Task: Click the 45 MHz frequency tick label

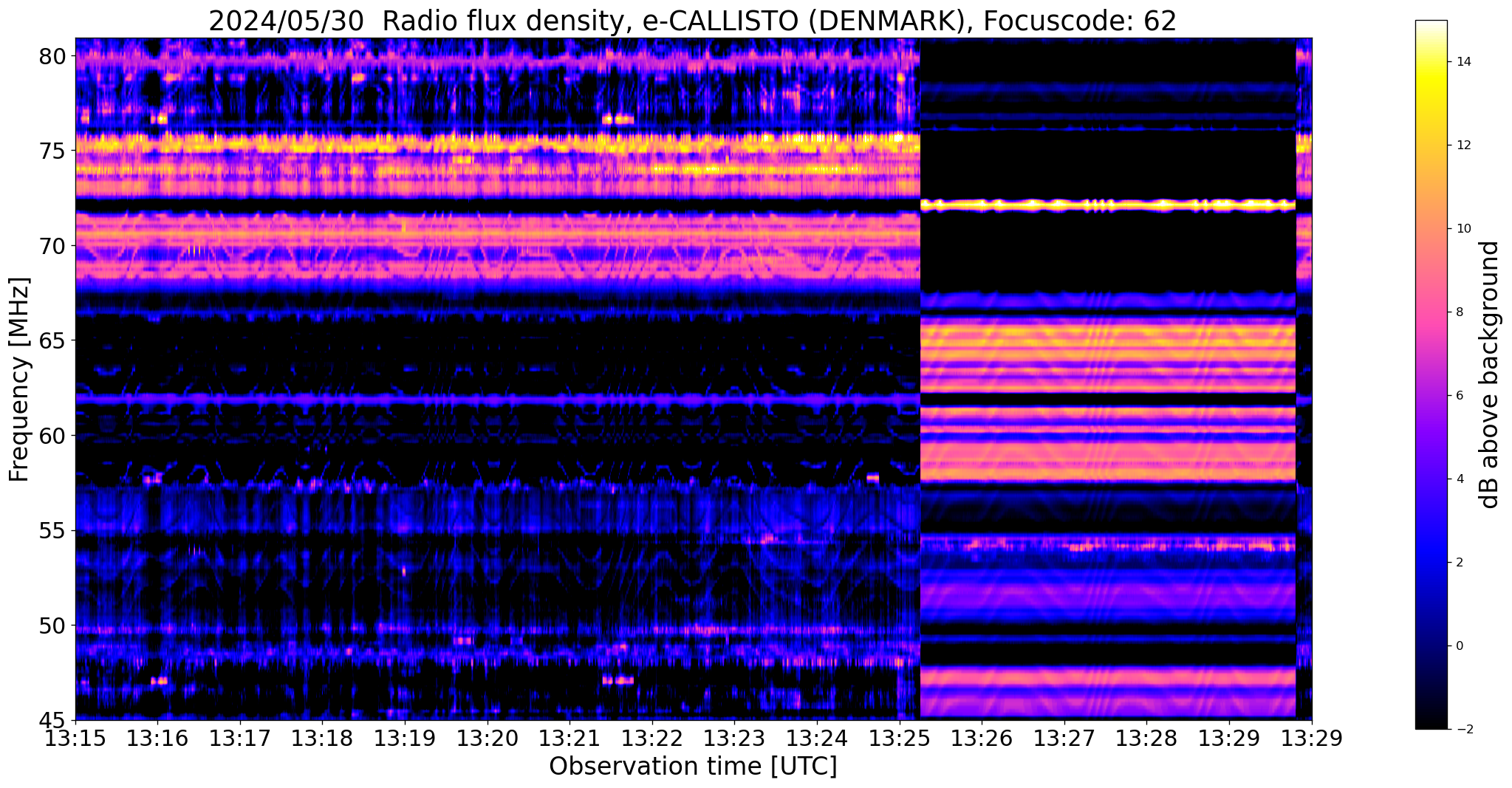Action: click(52, 721)
